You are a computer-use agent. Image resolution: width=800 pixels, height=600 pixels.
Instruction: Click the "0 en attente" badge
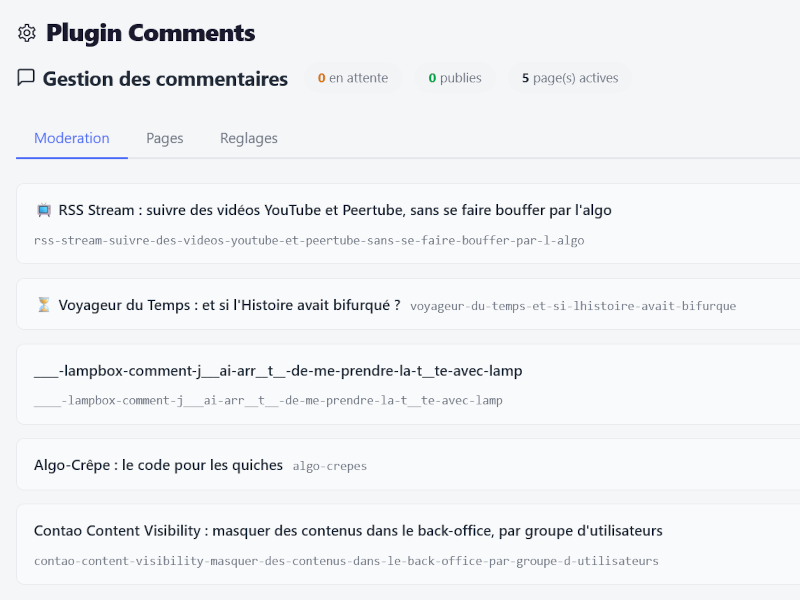(353, 78)
